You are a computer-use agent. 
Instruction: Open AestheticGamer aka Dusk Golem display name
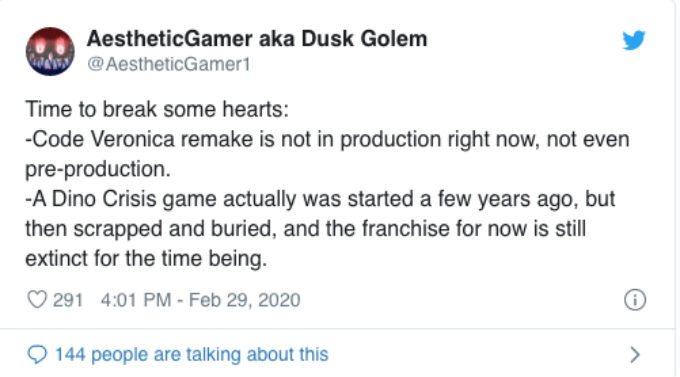[257, 39]
